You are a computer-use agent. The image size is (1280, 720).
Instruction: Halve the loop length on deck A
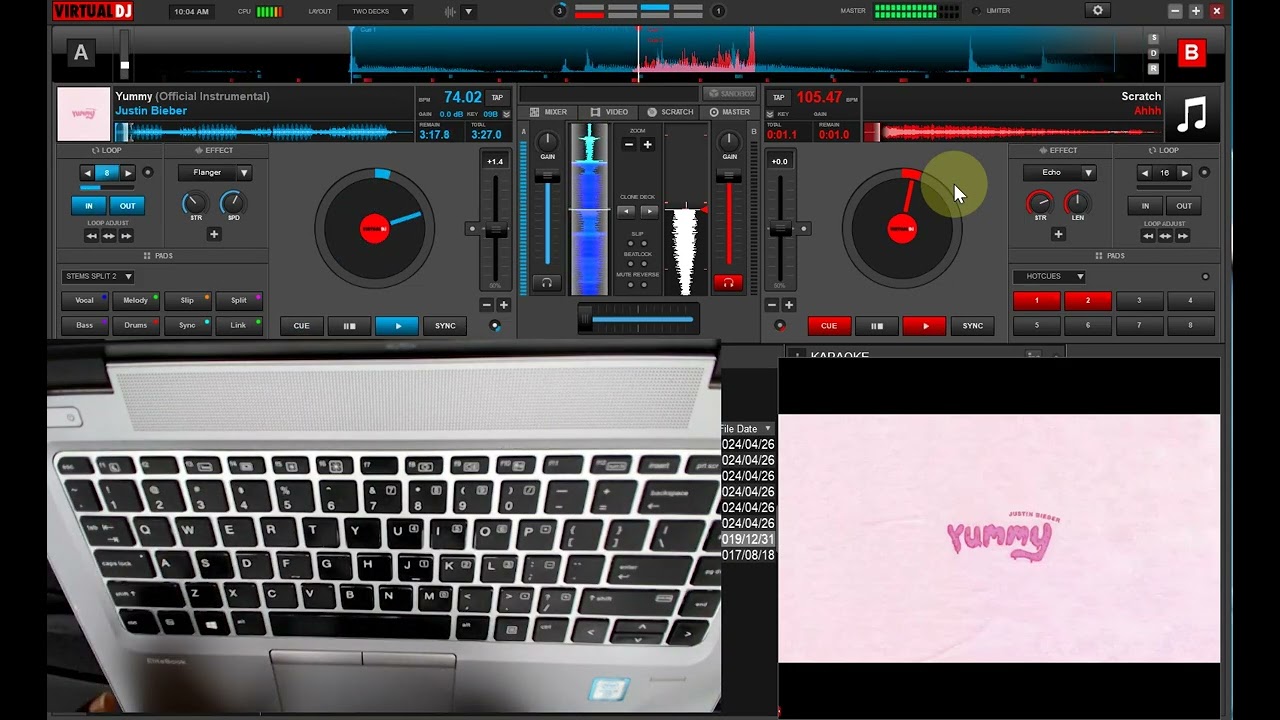(x=87, y=173)
